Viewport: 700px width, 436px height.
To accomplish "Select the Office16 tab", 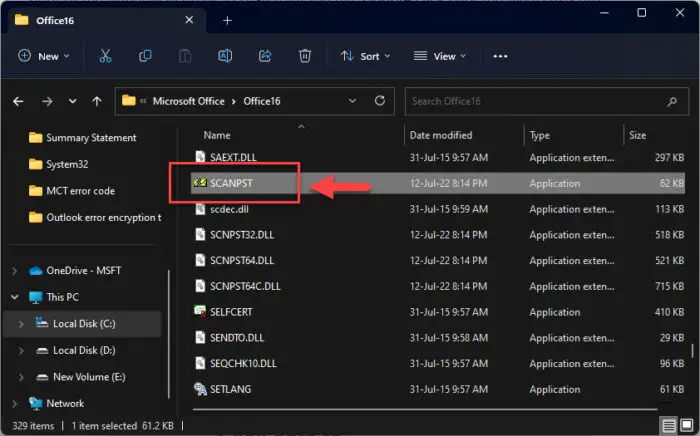I will pos(104,21).
